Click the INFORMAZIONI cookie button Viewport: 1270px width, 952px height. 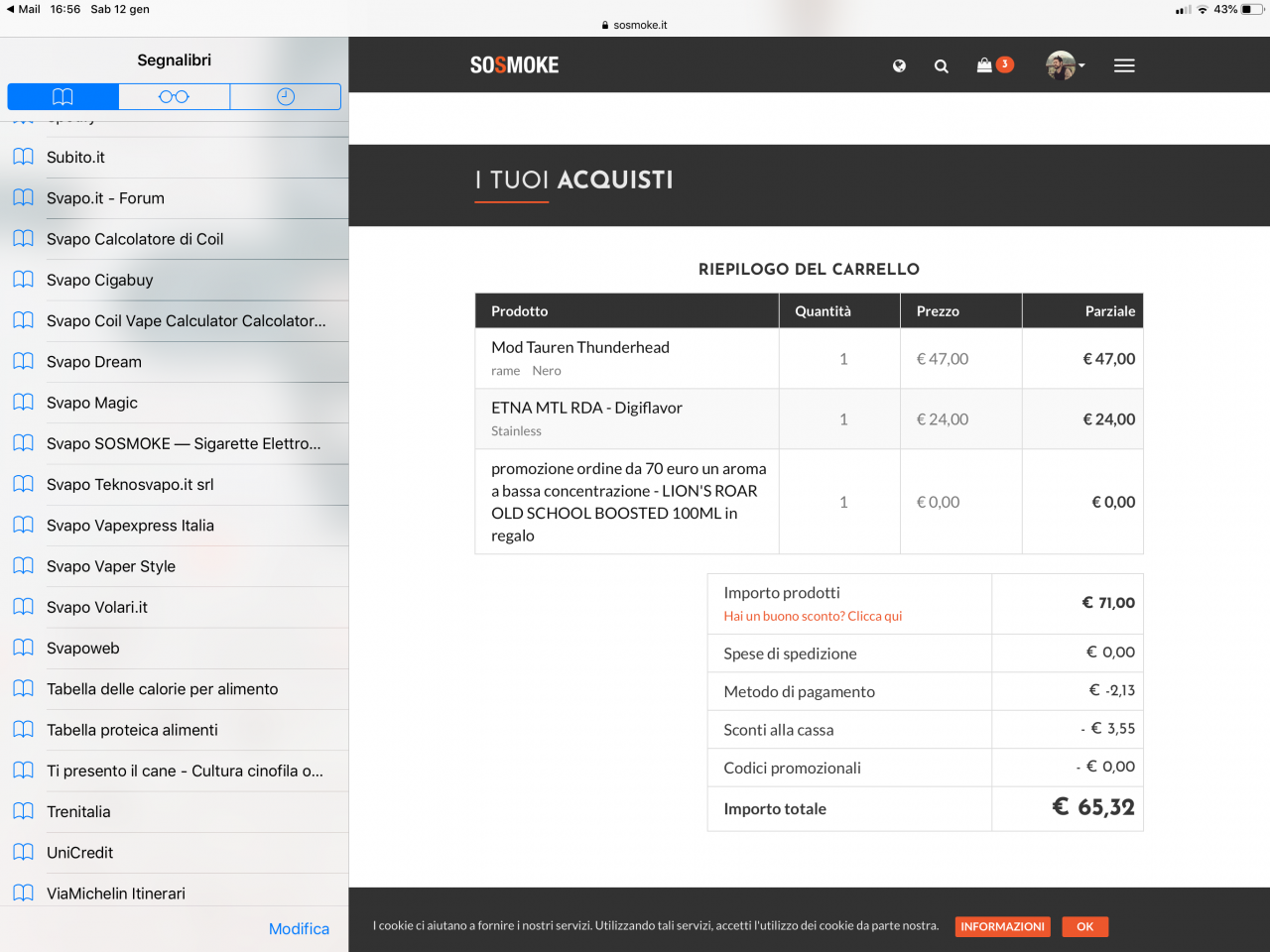pyautogui.click(x=1002, y=926)
